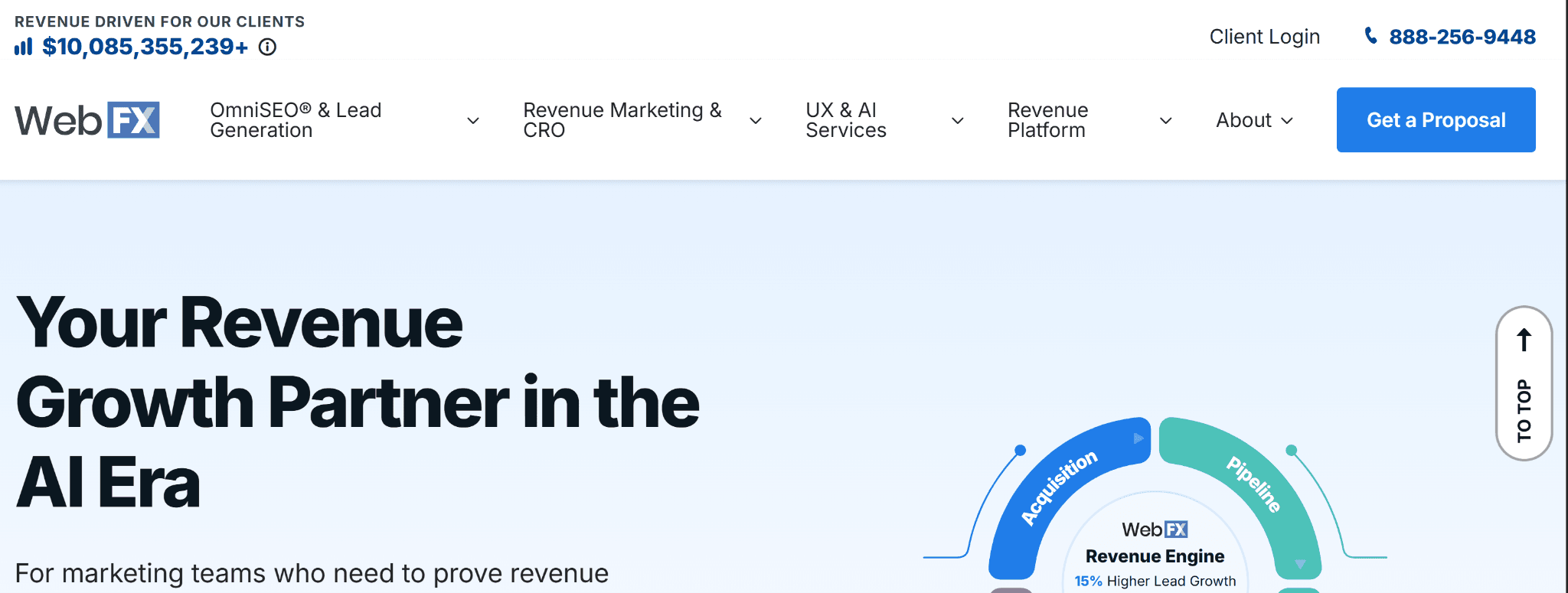Open the About menu item
The height and width of the screenshot is (593, 1568).
click(x=1243, y=120)
